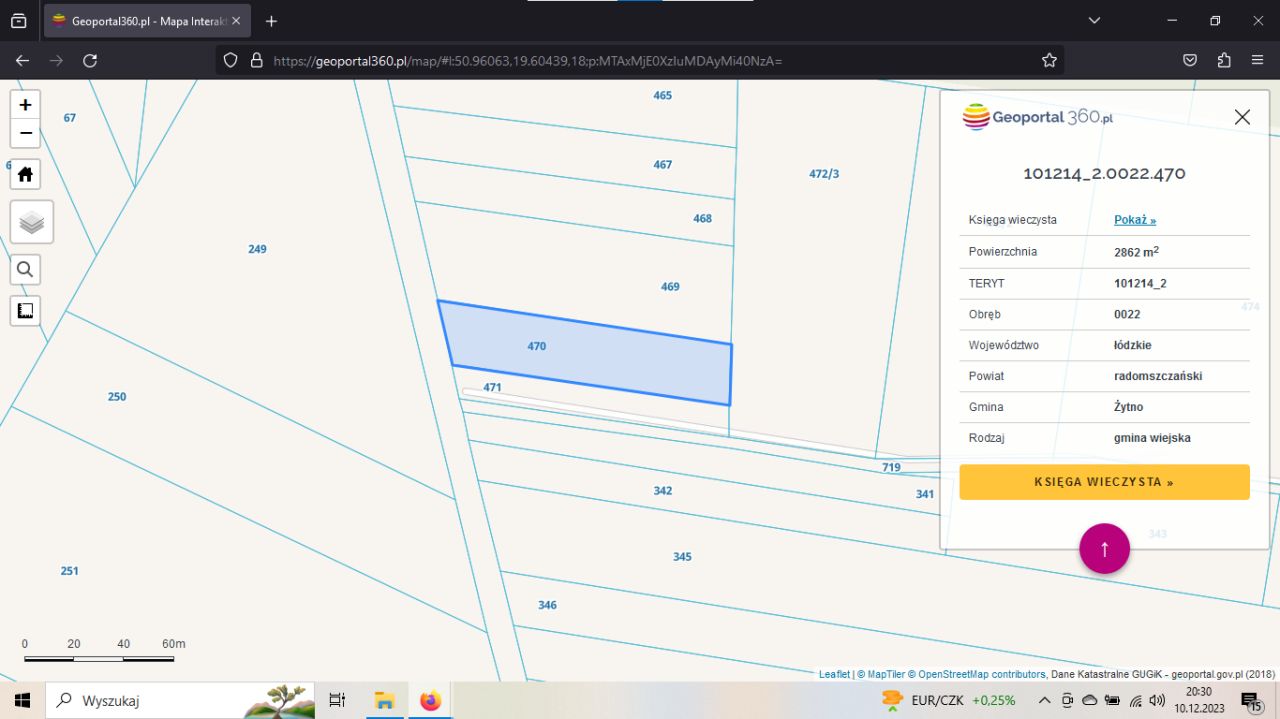1280x719 pixels.
Task: Open Firefox from the Windows taskbar
Action: click(x=430, y=700)
